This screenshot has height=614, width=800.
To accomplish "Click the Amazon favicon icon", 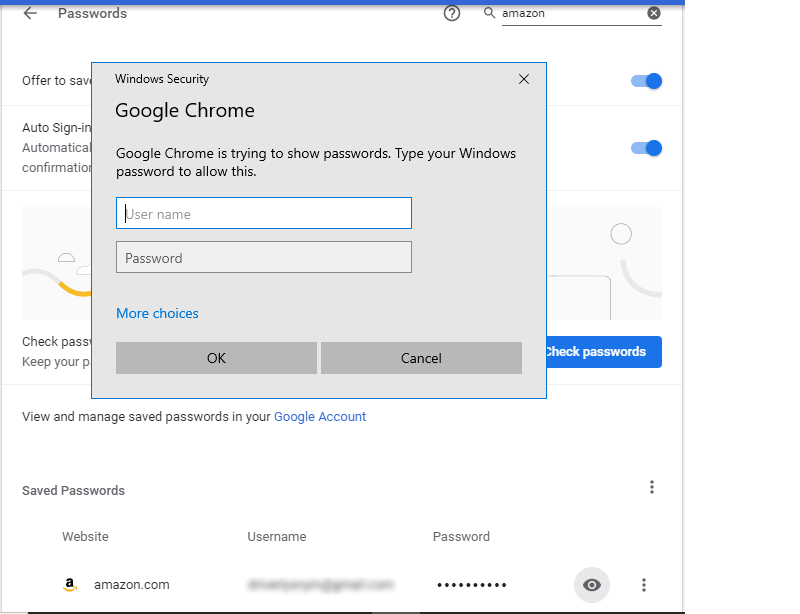I will (70, 585).
